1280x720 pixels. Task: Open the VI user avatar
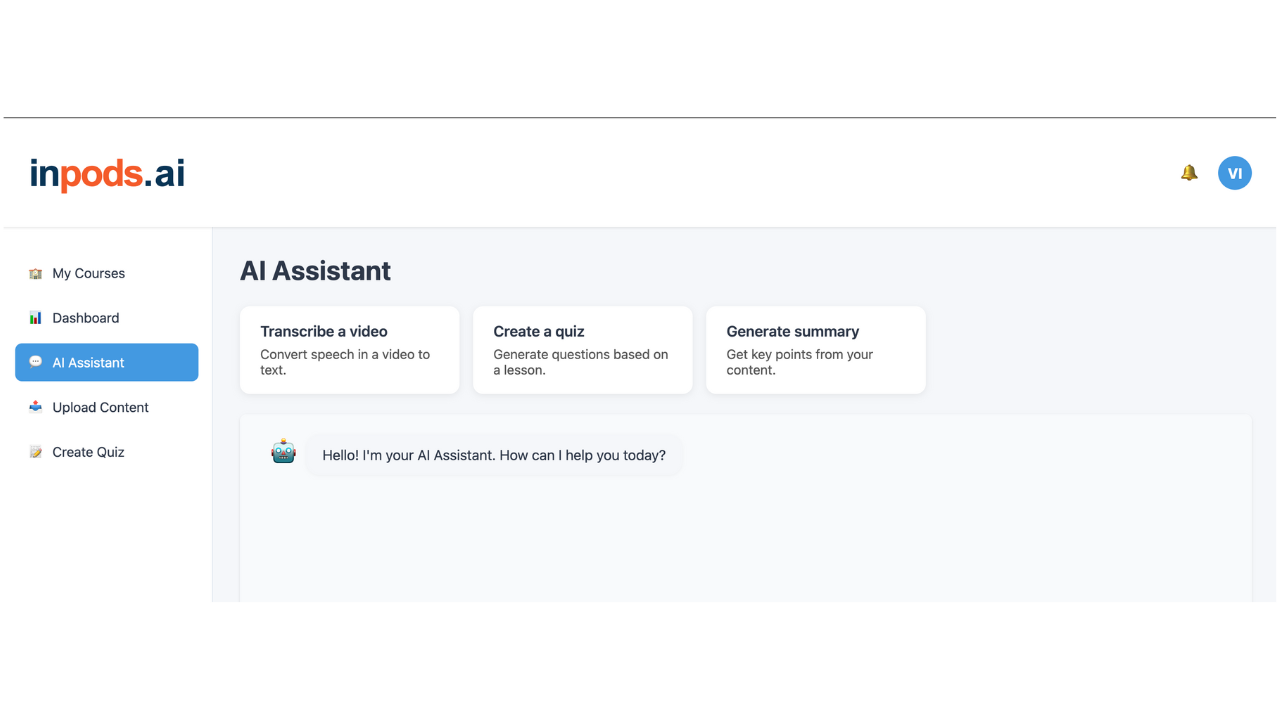(1235, 173)
